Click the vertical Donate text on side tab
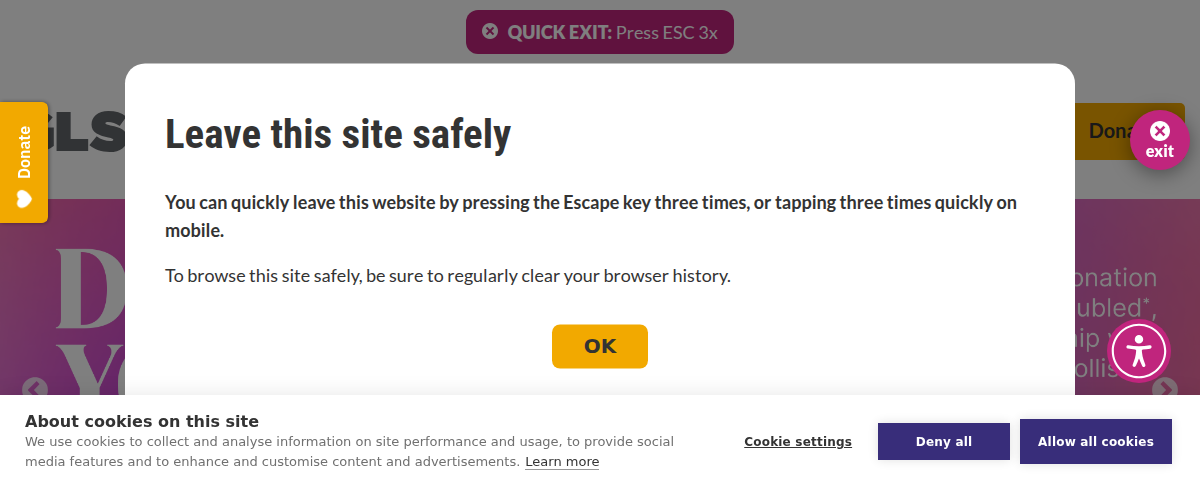1200x489 pixels. pyautogui.click(x=24, y=151)
